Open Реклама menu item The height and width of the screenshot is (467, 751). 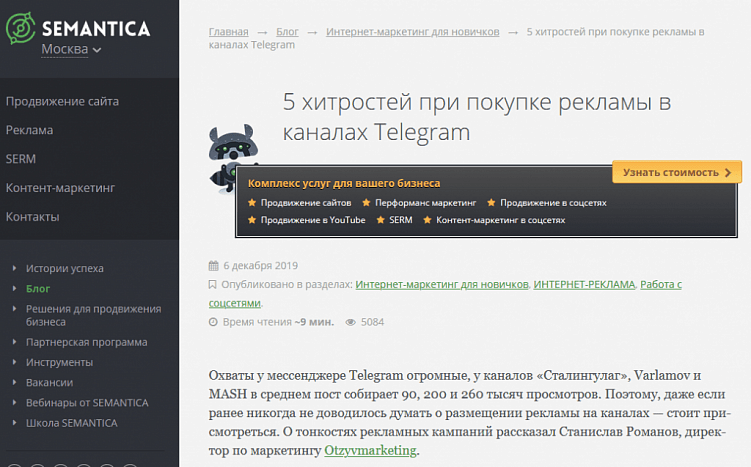pyautogui.click(x=29, y=130)
